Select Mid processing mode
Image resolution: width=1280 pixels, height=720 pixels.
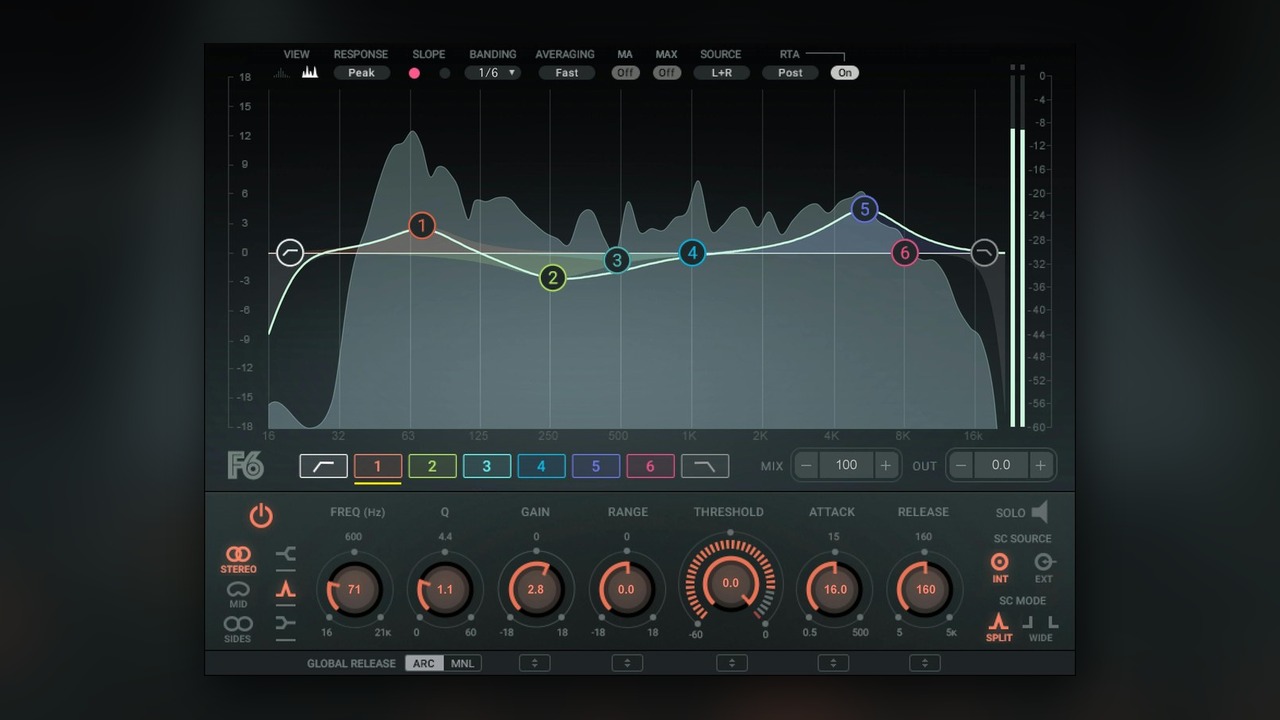[238, 594]
